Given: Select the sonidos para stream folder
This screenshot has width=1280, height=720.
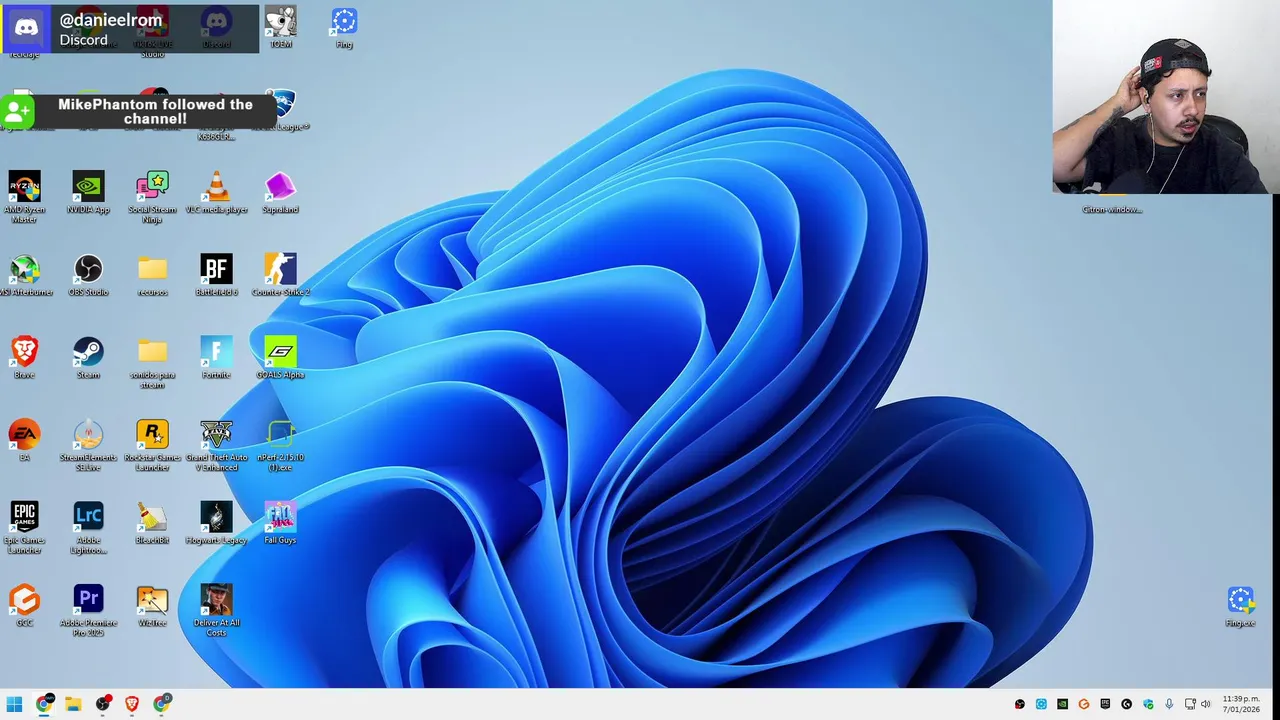Looking at the screenshot, I should click(152, 363).
